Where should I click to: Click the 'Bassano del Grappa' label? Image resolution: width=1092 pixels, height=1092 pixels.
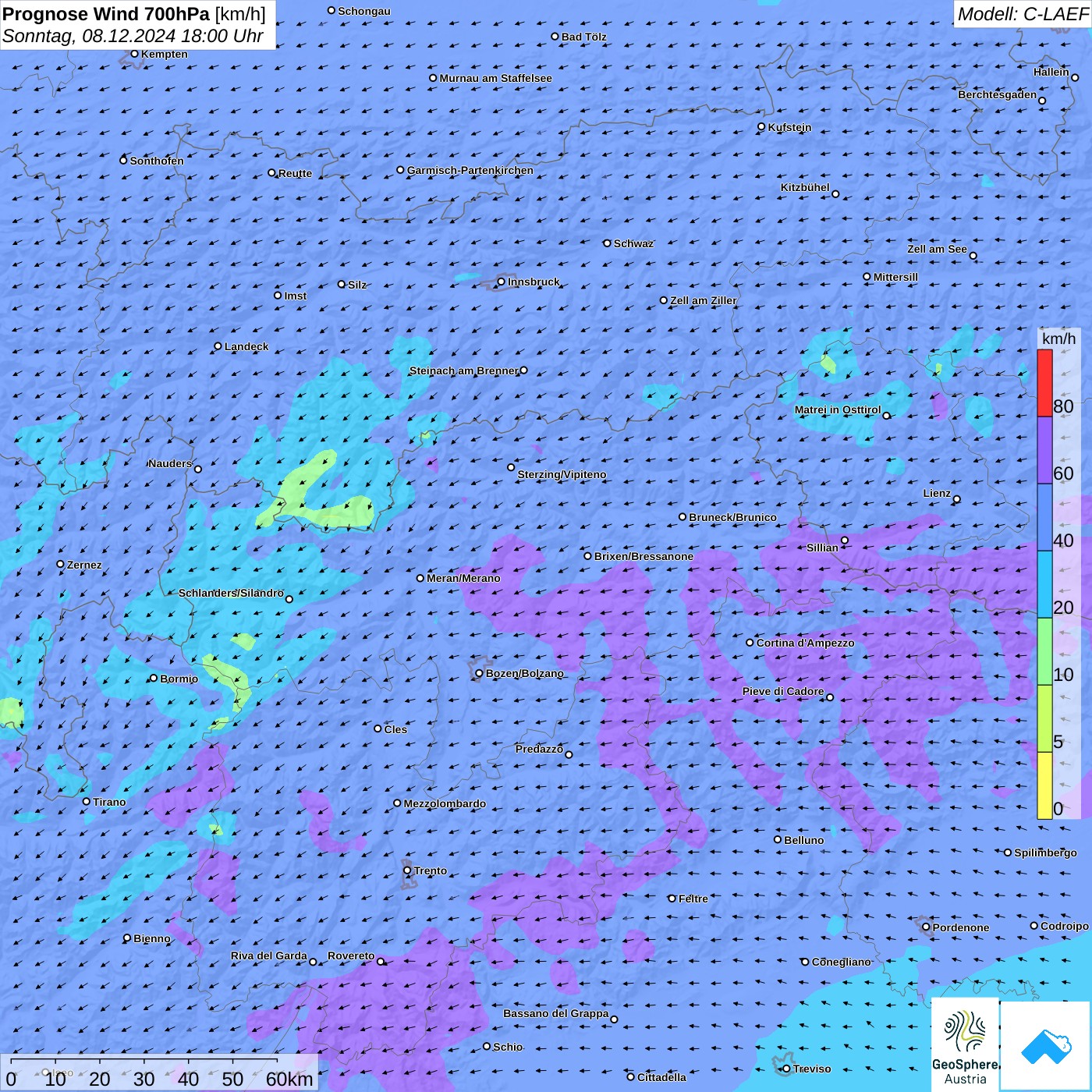(555, 1013)
